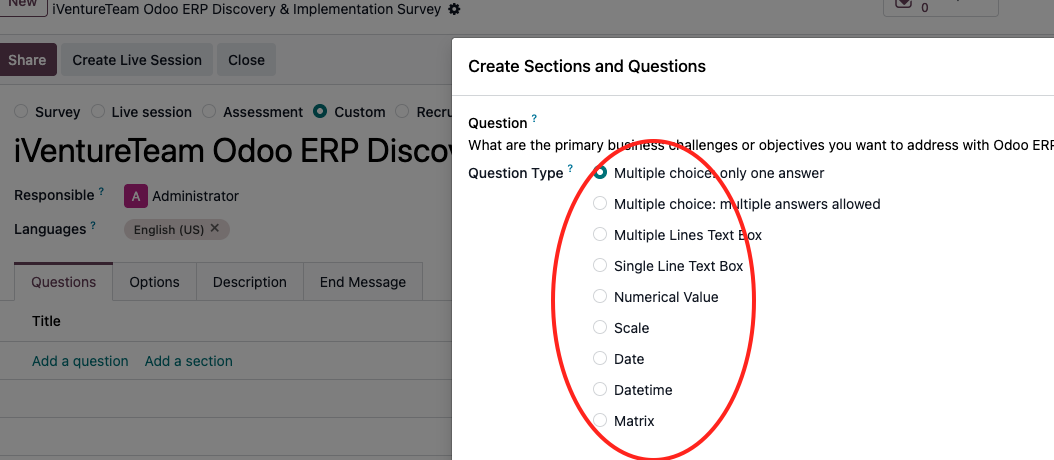Viewport: 1054px width, 460px height.
Task: Switch to the Options tab
Action: pos(155,282)
